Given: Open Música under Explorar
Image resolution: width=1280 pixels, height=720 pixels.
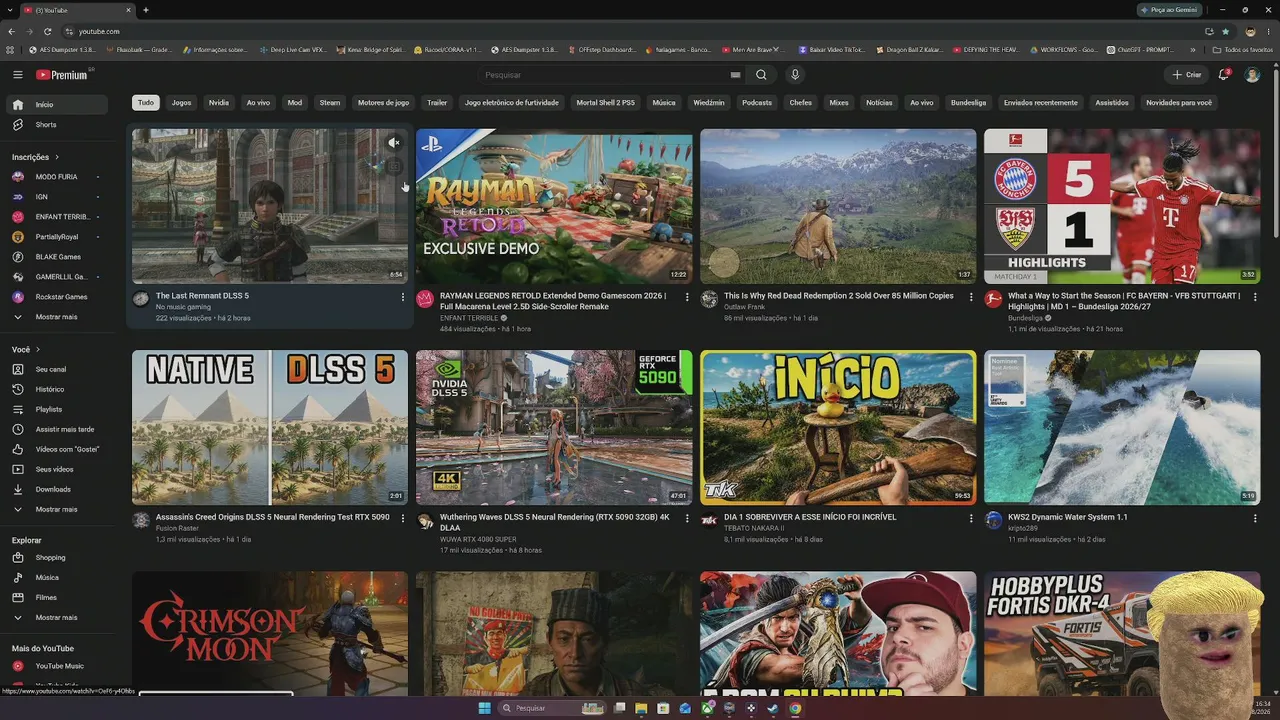Looking at the screenshot, I should [x=57, y=577].
